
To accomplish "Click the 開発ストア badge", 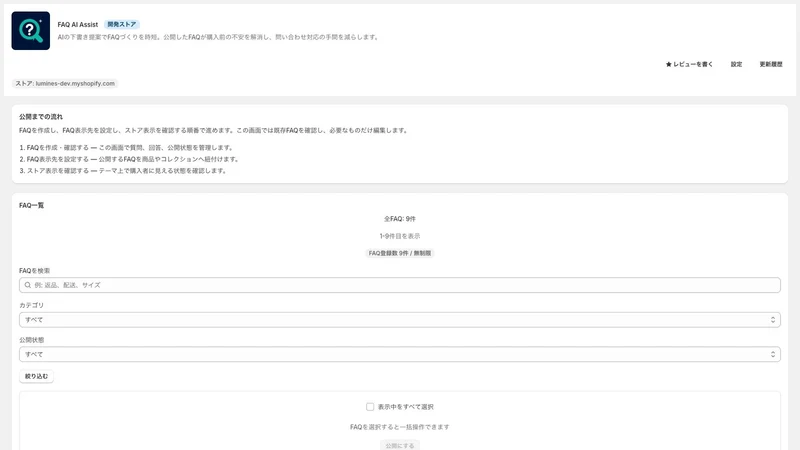I will pyautogui.click(x=121, y=24).
